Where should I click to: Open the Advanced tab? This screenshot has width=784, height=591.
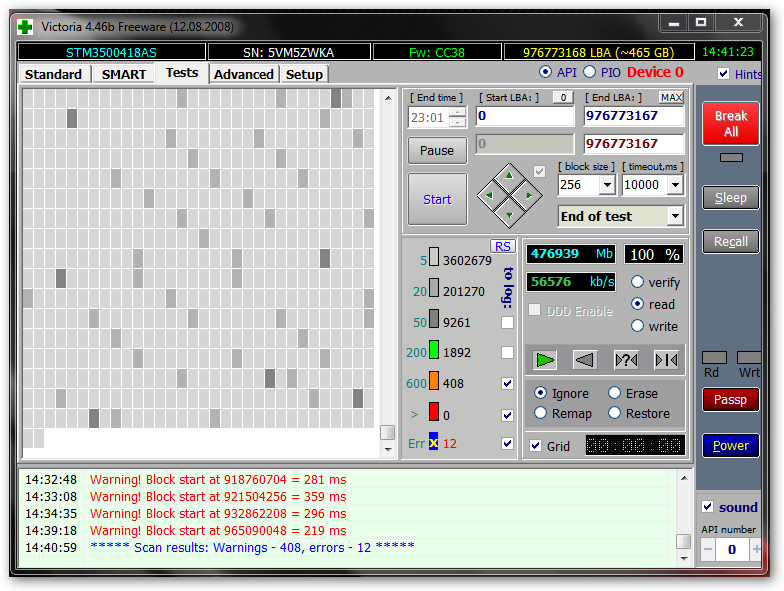pyautogui.click(x=243, y=74)
